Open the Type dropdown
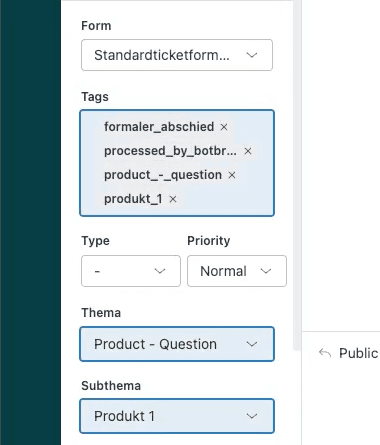This screenshot has height=445, width=380. pos(131,271)
